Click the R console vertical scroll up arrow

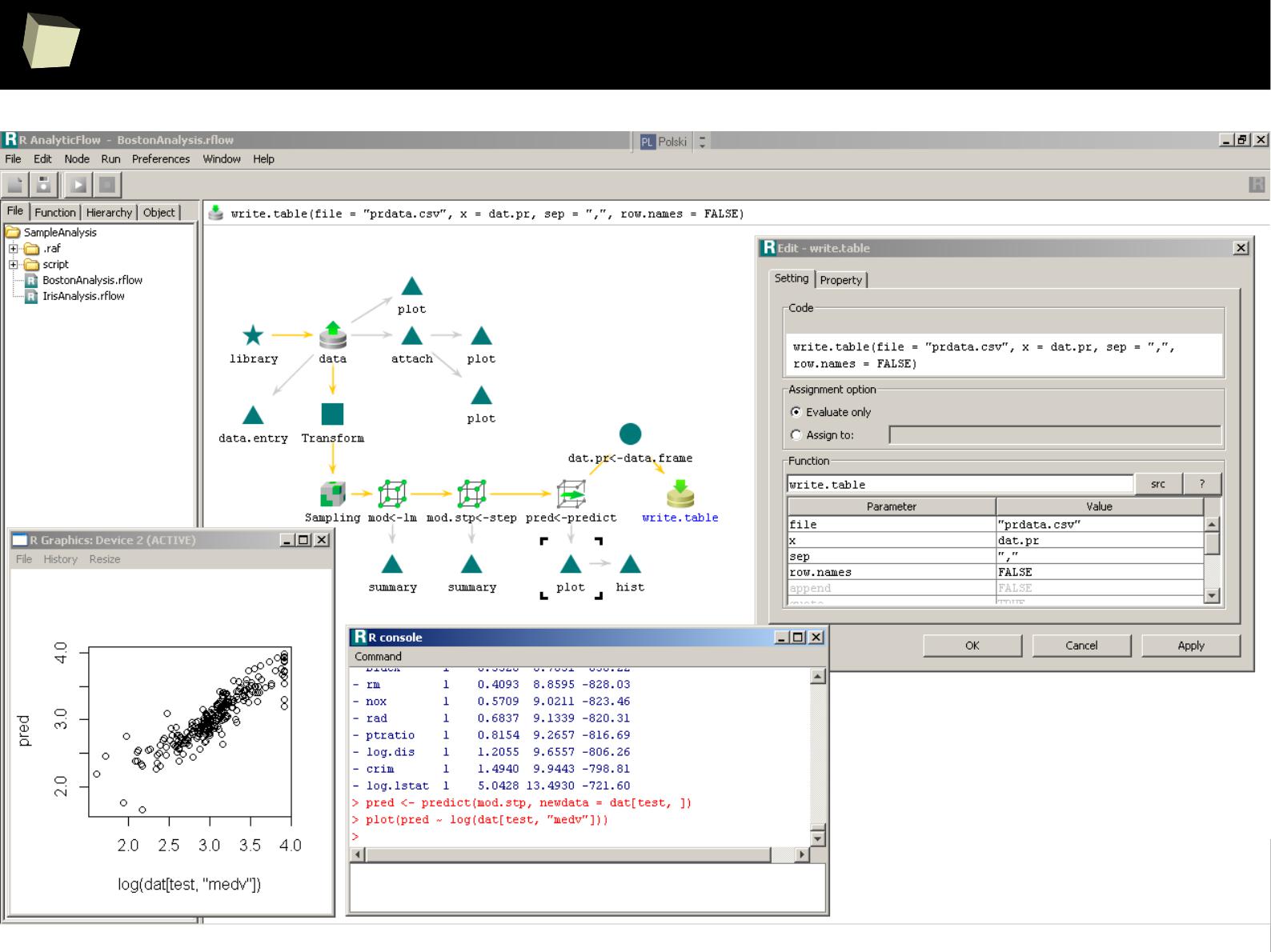pos(817,677)
